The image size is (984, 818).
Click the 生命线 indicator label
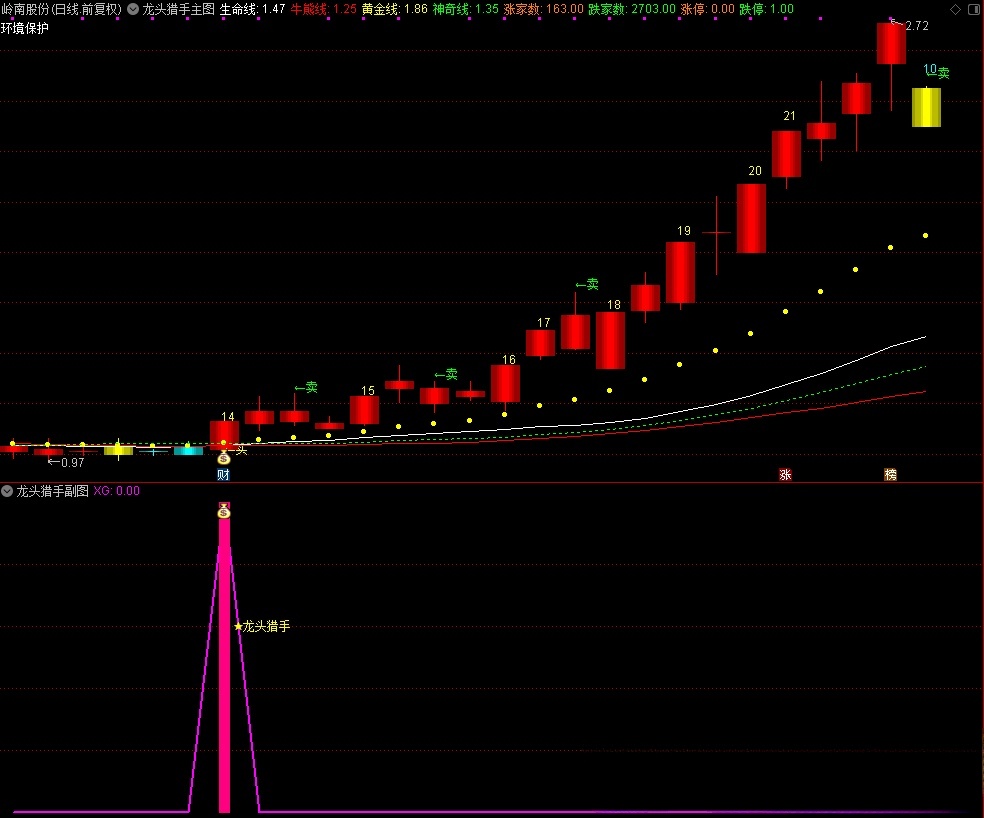(239, 9)
